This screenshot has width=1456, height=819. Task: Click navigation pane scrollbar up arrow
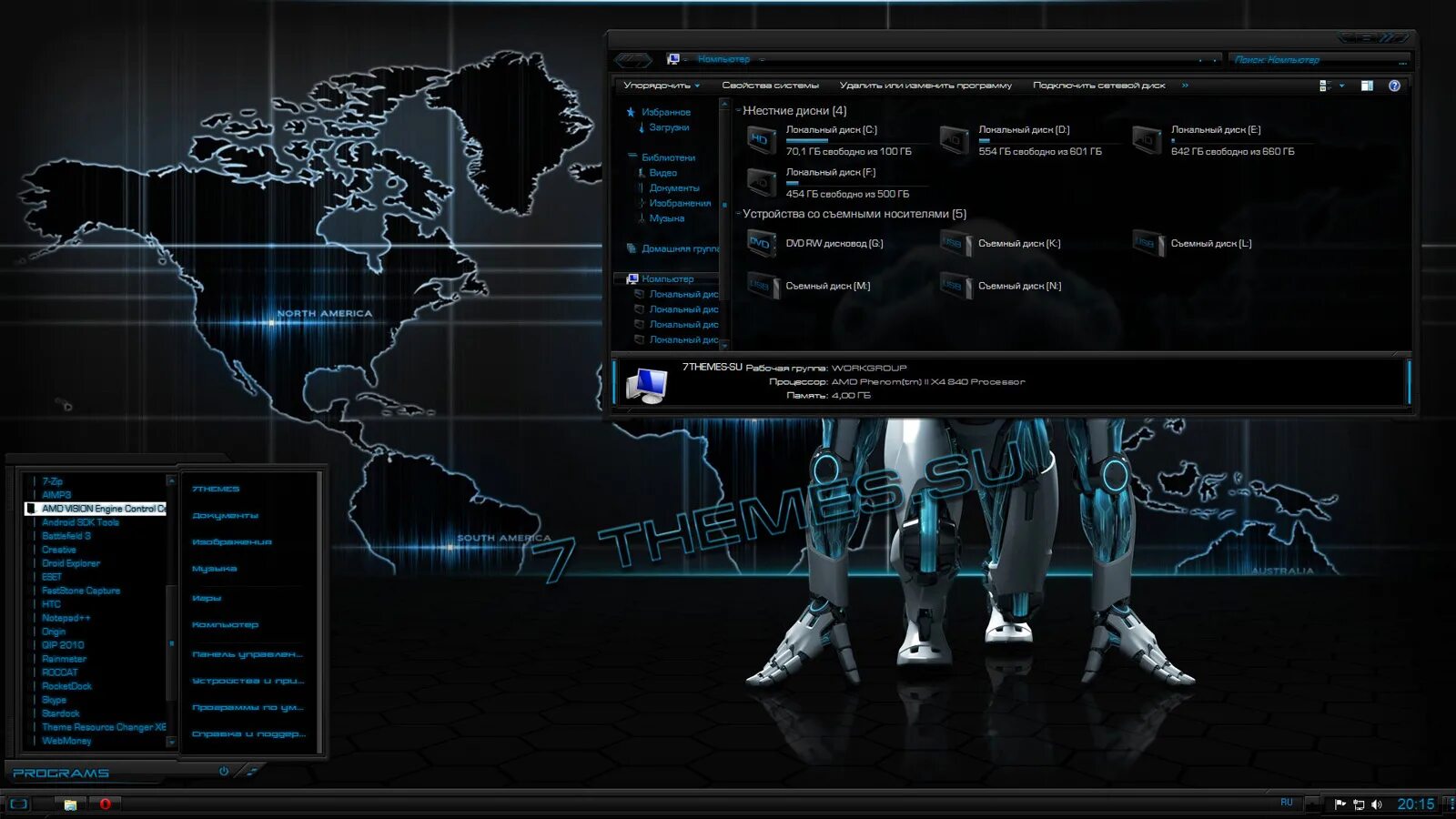click(725, 104)
